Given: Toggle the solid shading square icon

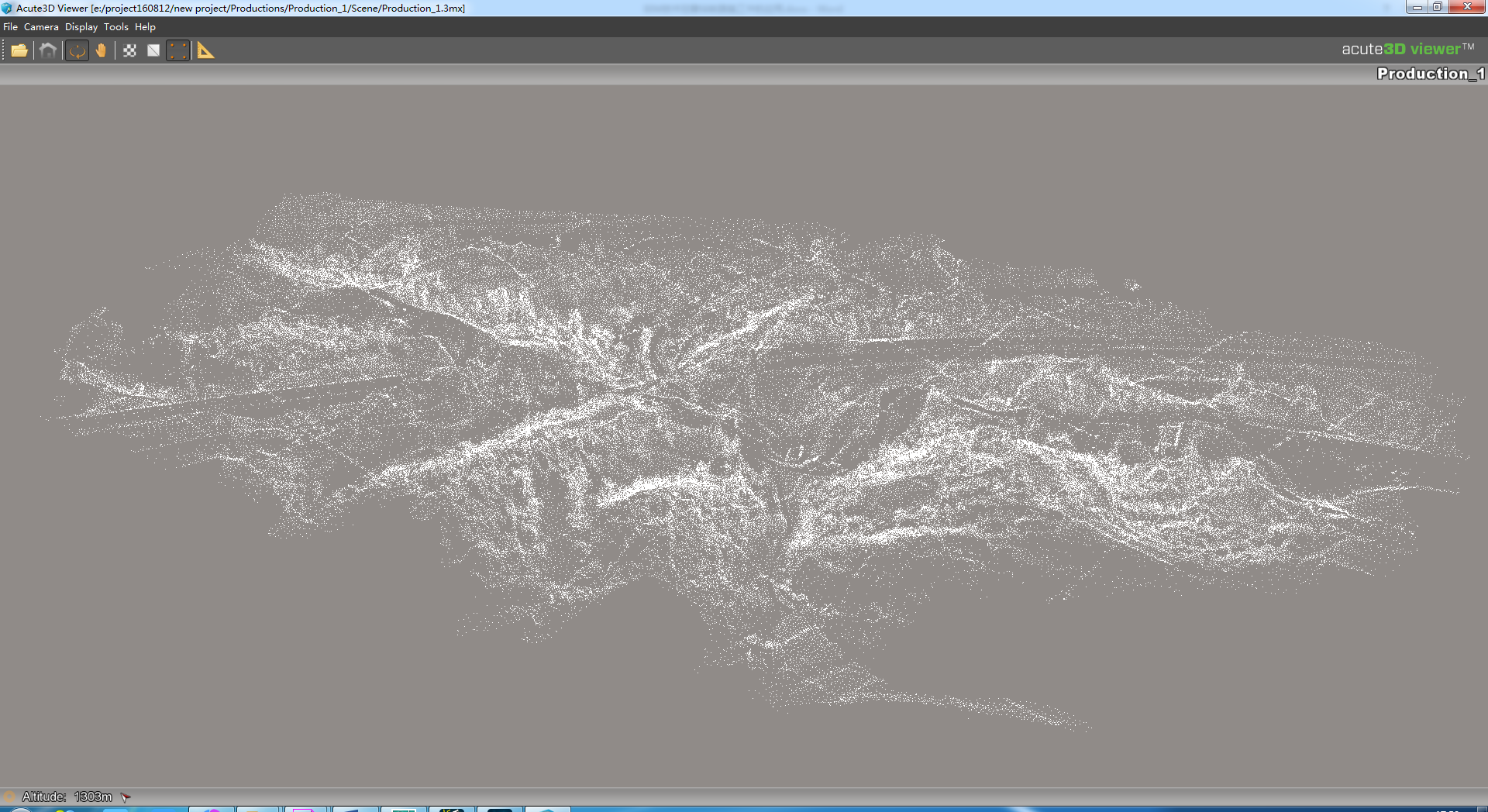Looking at the screenshot, I should coord(153,50).
